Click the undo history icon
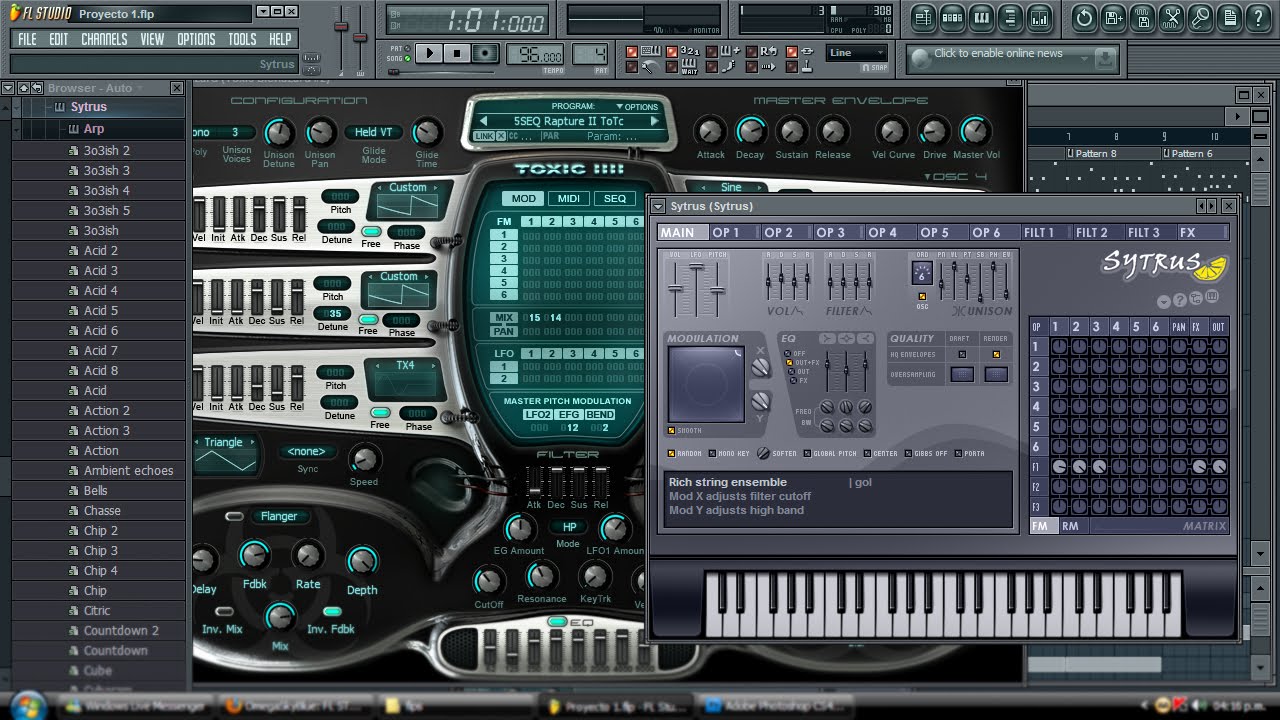The height and width of the screenshot is (720, 1280). pos(1085,18)
